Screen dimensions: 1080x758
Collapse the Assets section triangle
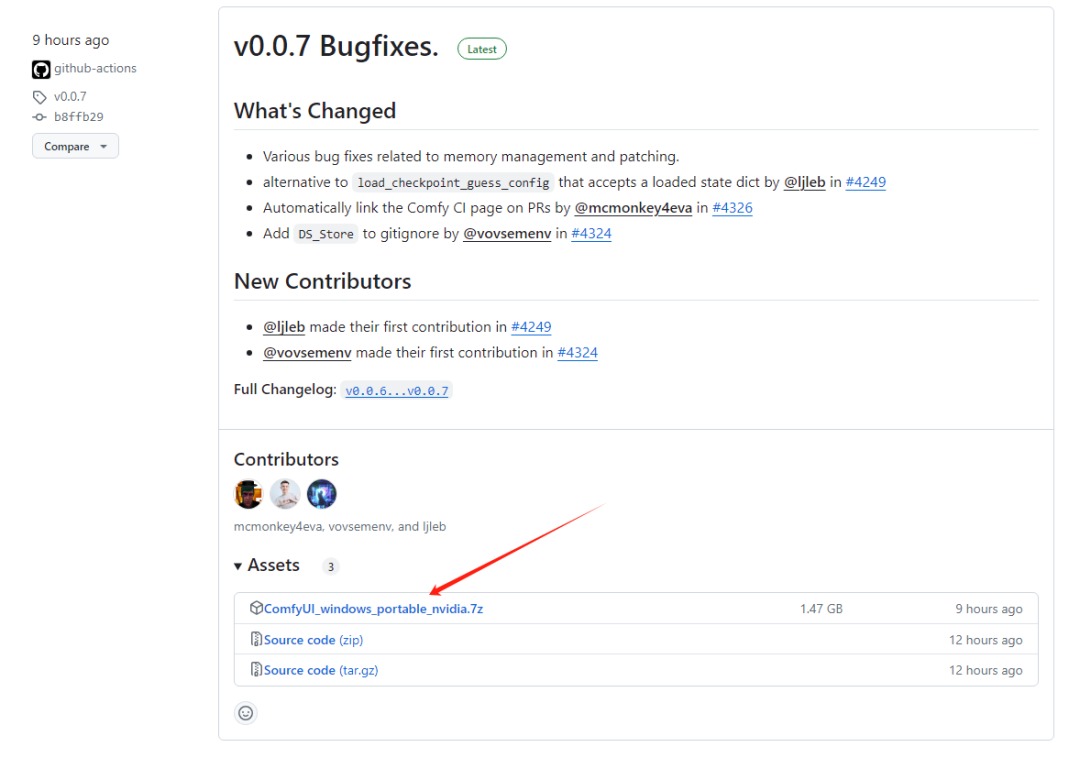coord(238,566)
